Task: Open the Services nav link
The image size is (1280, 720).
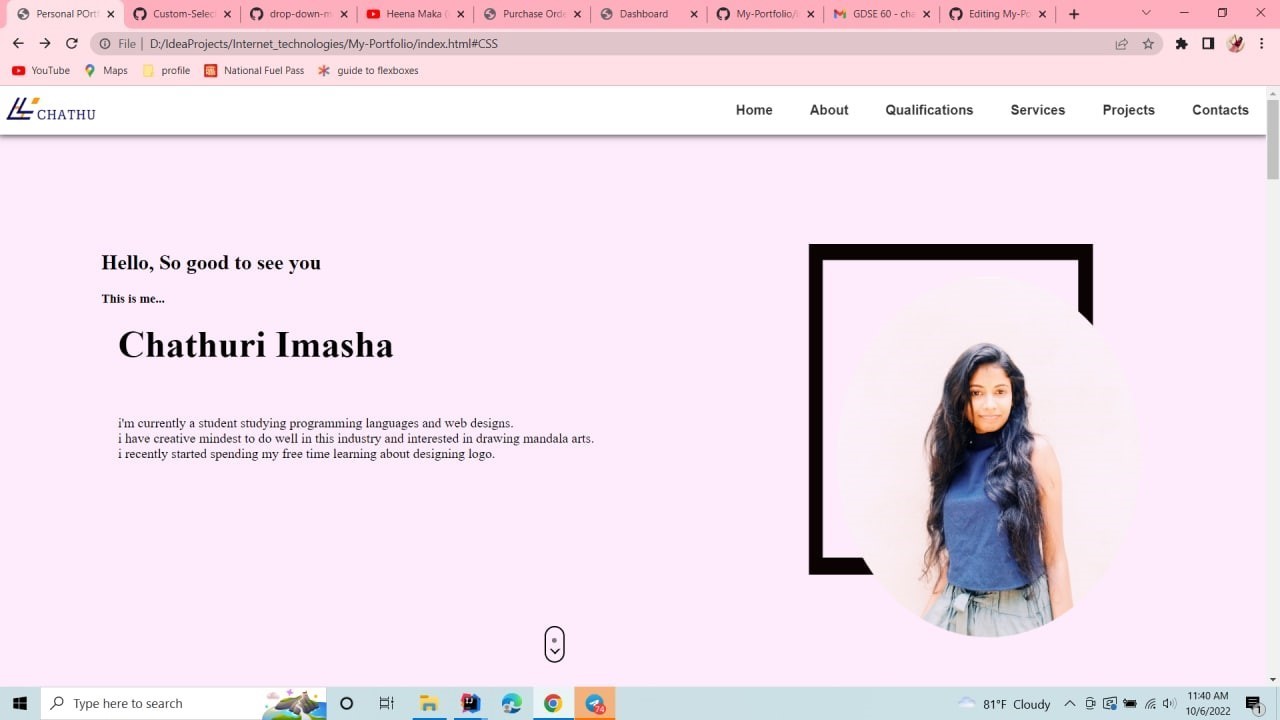Action: (x=1038, y=110)
